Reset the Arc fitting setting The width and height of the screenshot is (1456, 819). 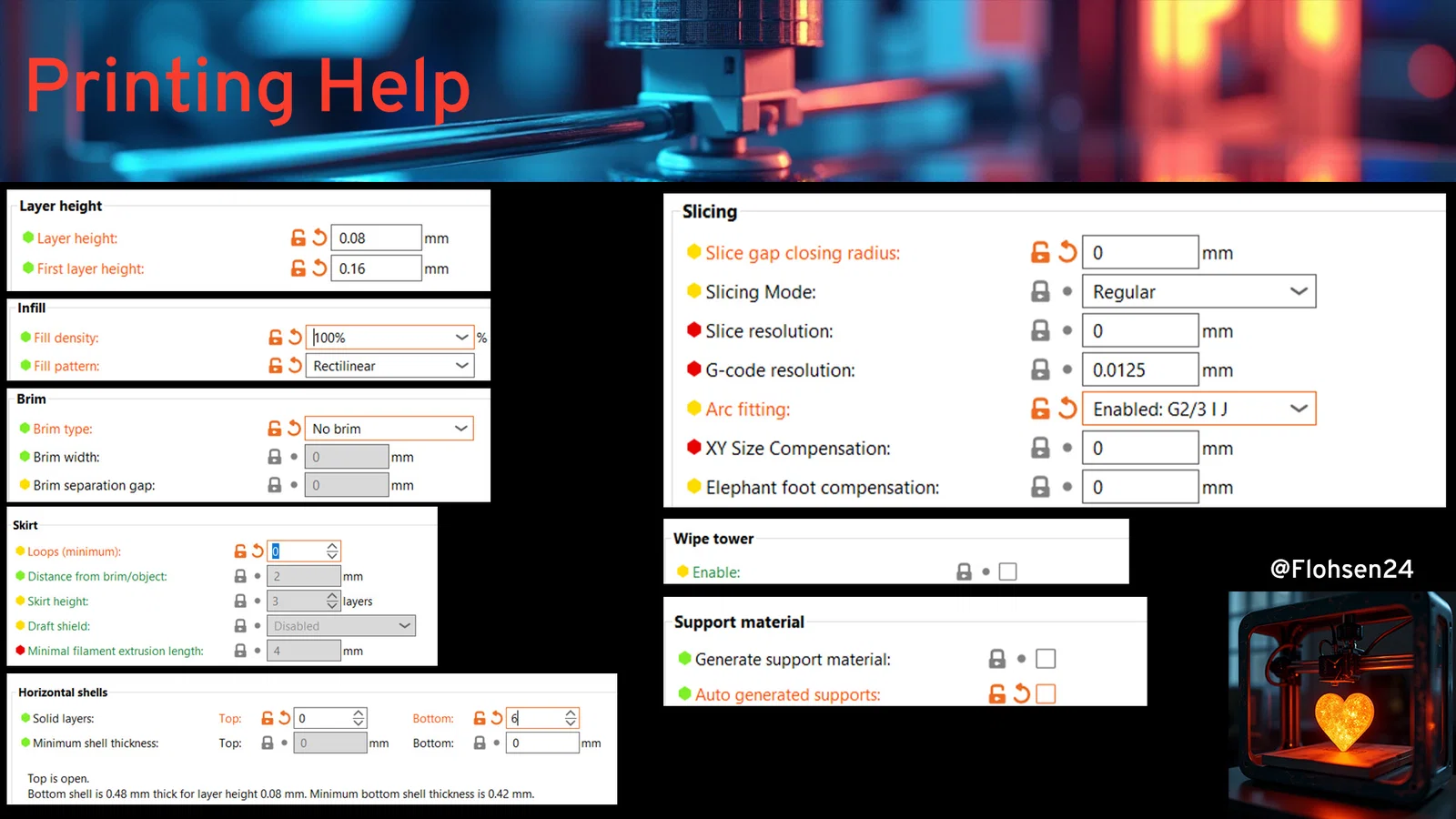pyautogui.click(x=1067, y=409)
